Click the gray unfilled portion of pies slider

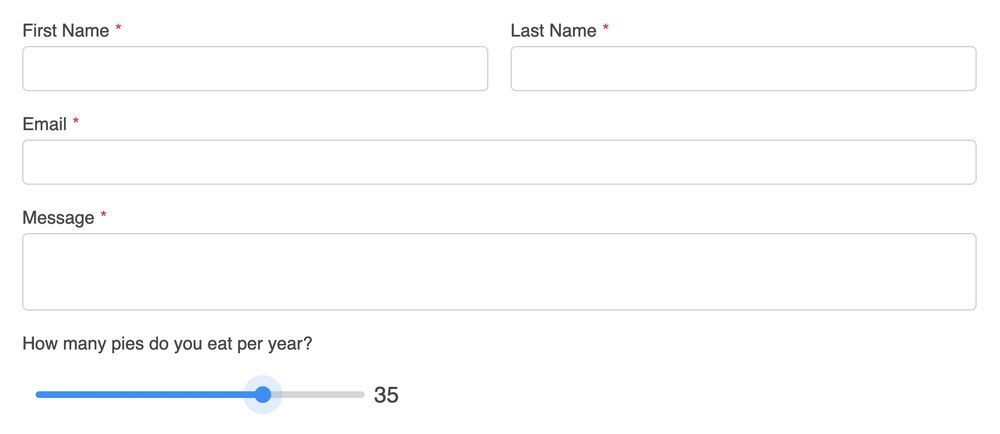pos(318,394)
